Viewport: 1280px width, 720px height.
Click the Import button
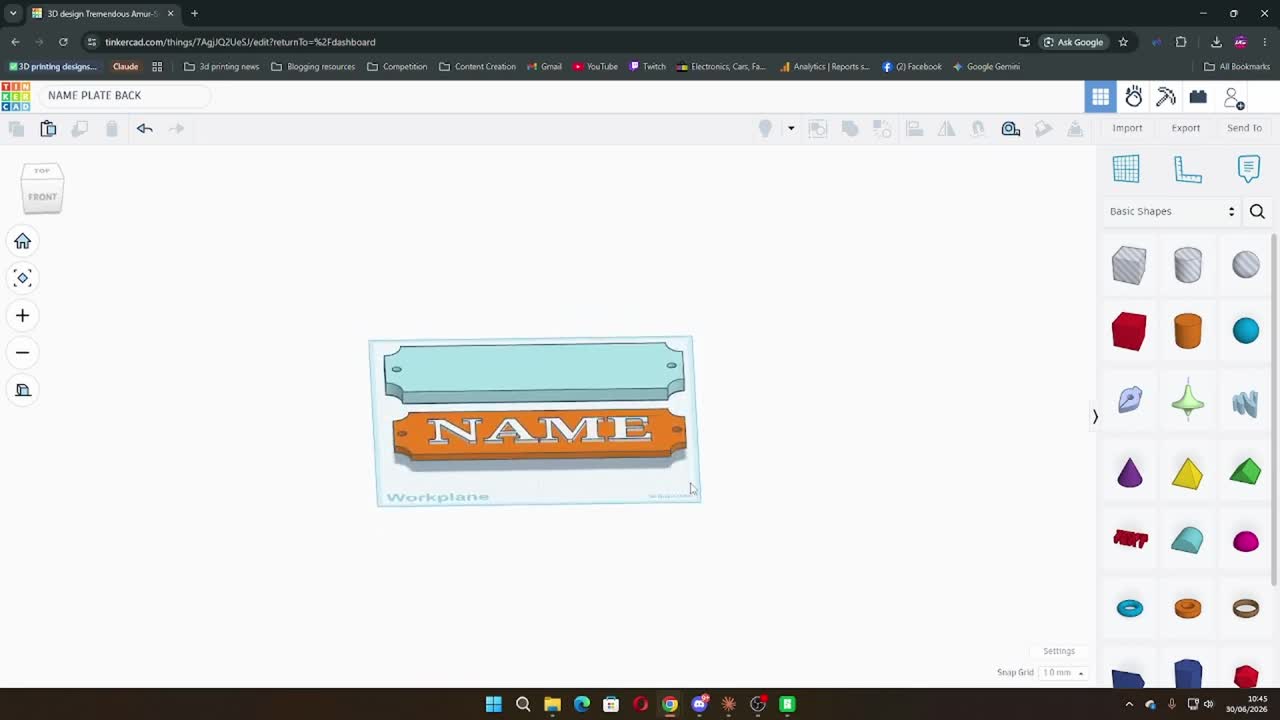click(1127, 128)
